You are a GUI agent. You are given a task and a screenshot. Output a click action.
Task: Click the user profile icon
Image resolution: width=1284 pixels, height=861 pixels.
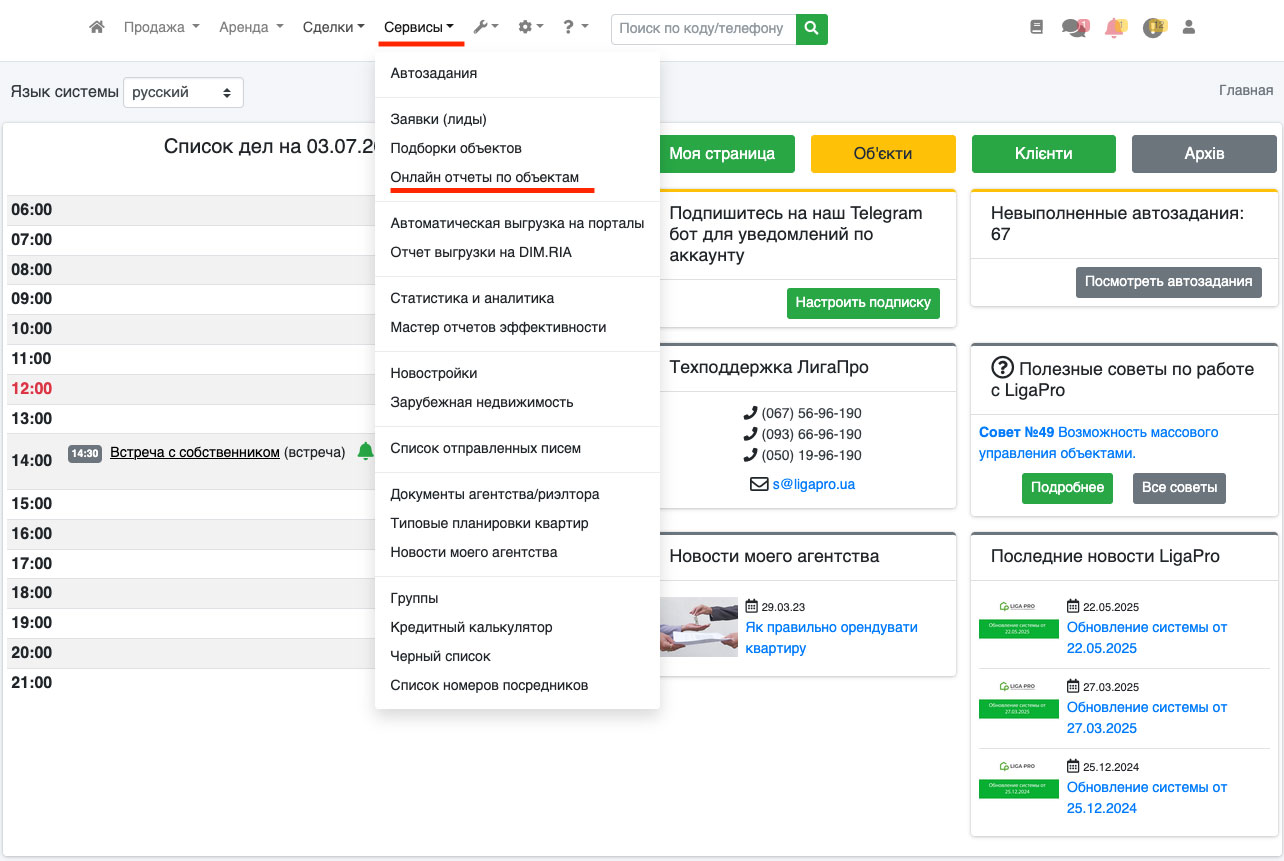1189,28
